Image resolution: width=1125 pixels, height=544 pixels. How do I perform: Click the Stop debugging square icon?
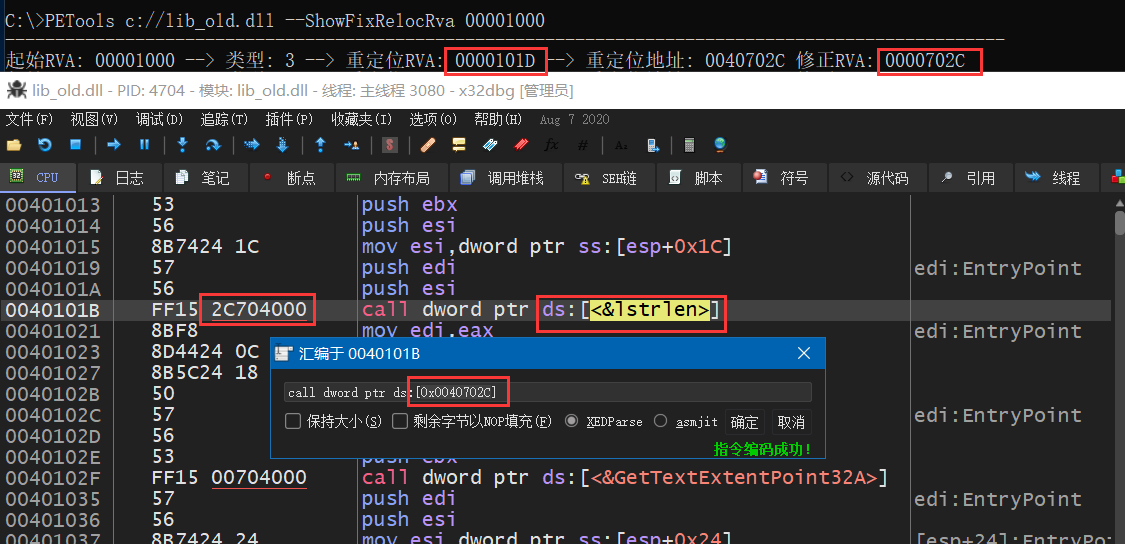(75, 145)
